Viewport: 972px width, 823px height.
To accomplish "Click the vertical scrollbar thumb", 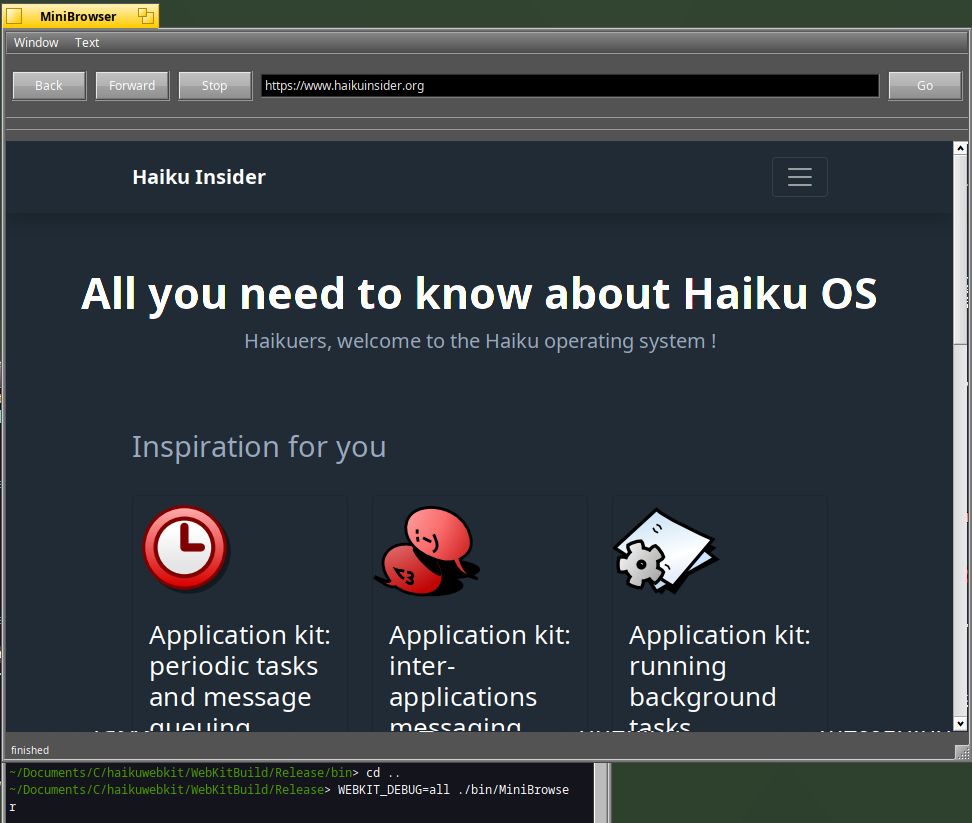I will tap(960, 250).
